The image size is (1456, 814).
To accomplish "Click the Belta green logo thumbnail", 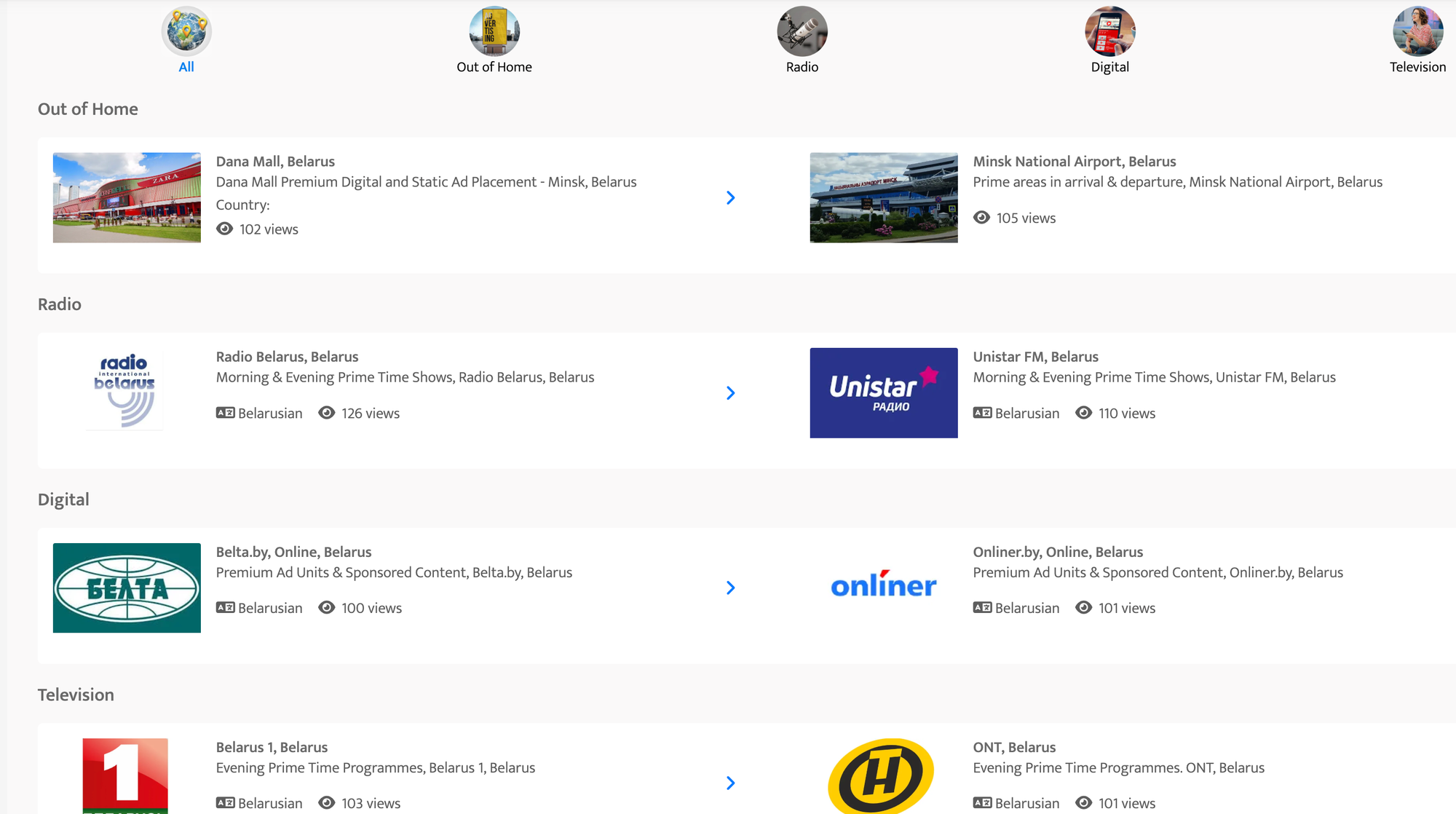I will (127, 588).
